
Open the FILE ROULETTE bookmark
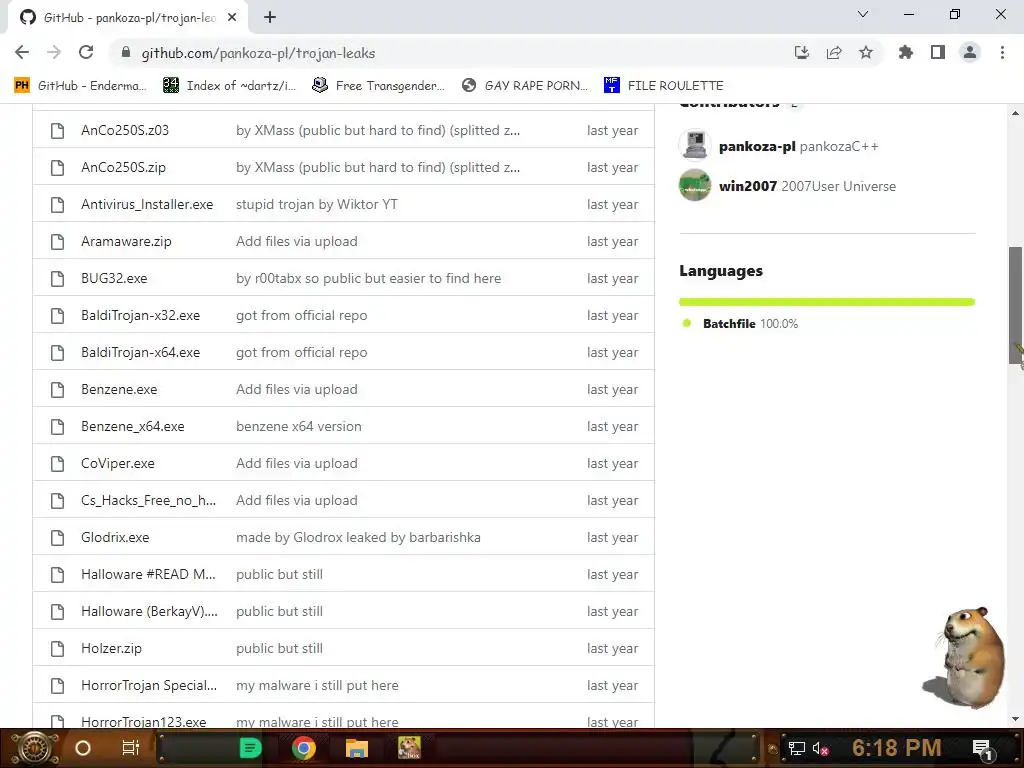click(664, 86)
